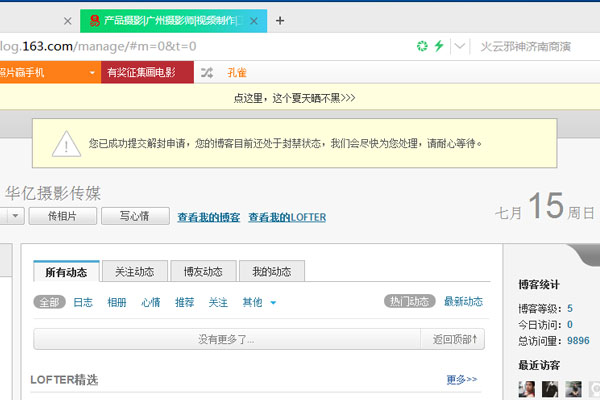Click 返回顶部 to return to top
The image size is (600, 400).
click(454, 340)
